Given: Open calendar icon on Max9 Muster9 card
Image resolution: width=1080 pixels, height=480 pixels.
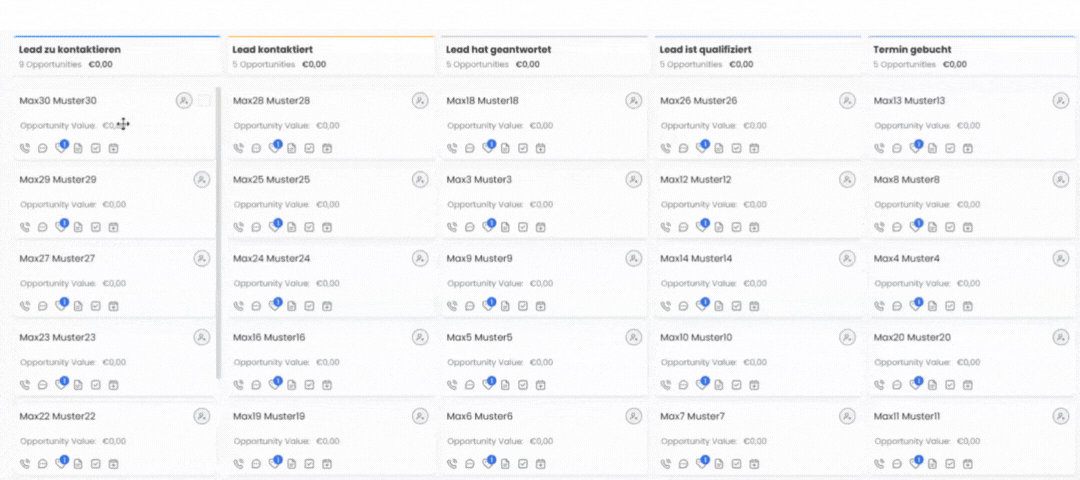Looking at the screenshot, I should click(x=541, y=306).
